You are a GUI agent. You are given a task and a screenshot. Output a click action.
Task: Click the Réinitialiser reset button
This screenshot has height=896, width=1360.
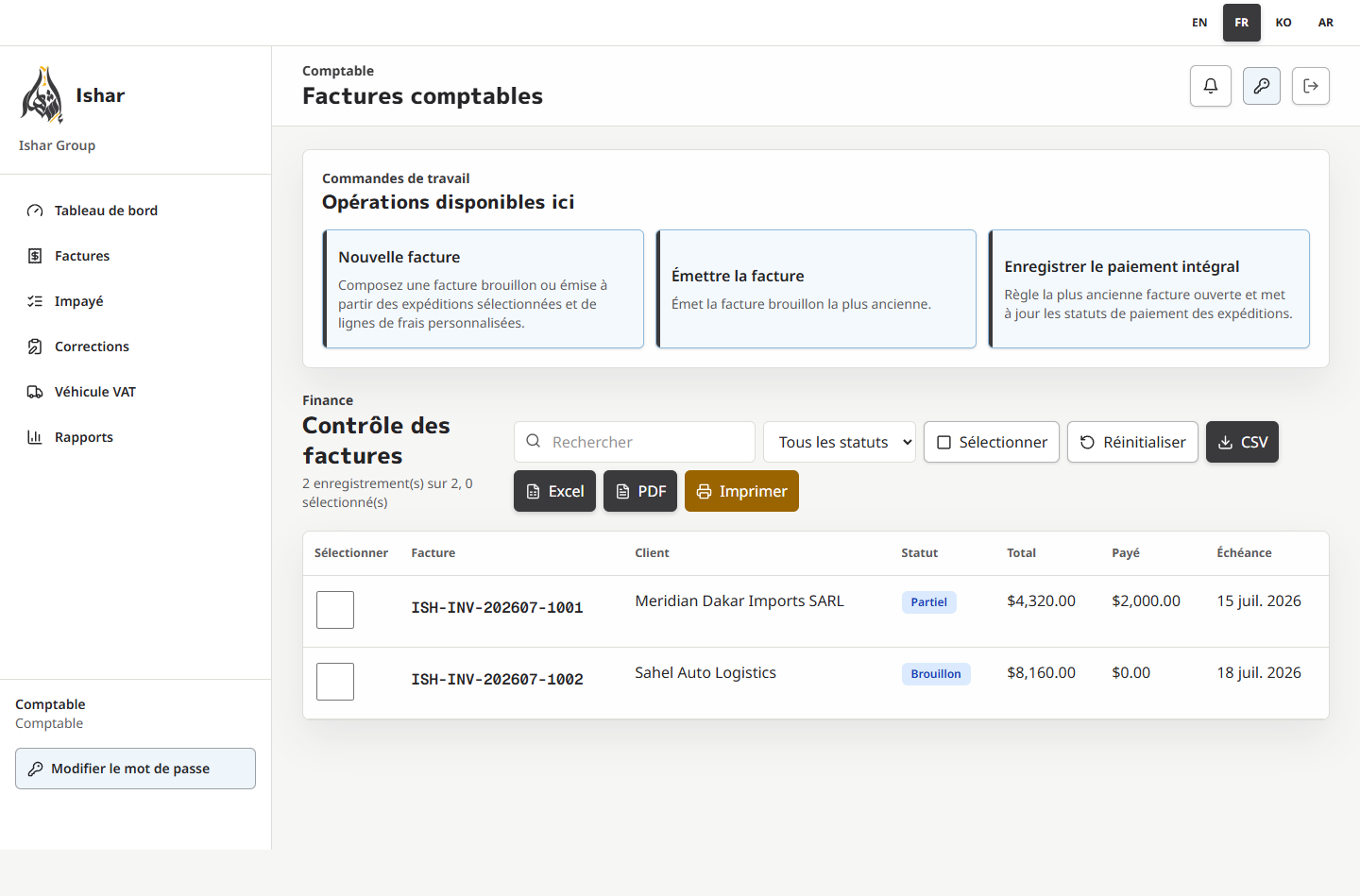pos(1132,442)
